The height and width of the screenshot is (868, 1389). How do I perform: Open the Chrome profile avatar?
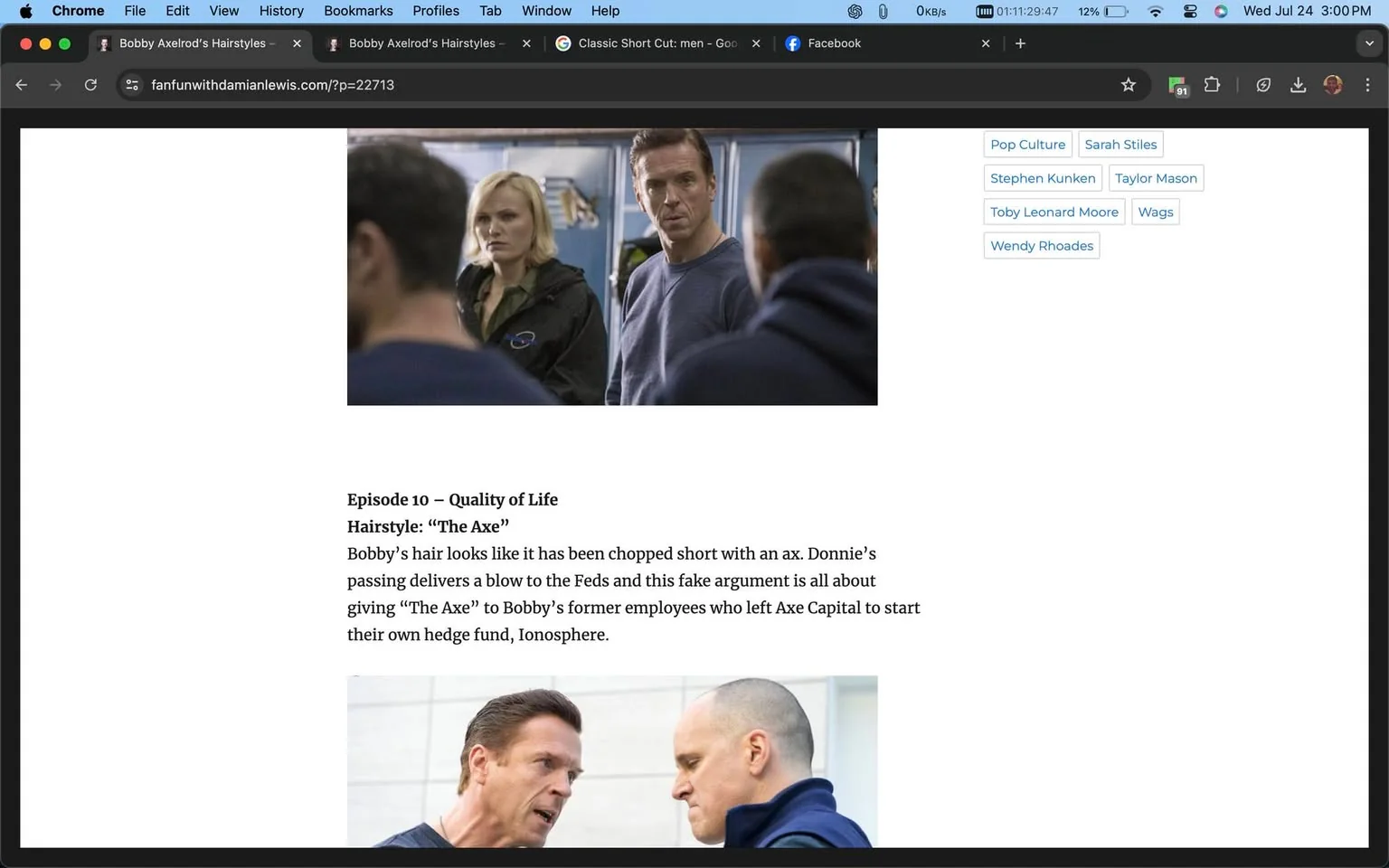1332,85
